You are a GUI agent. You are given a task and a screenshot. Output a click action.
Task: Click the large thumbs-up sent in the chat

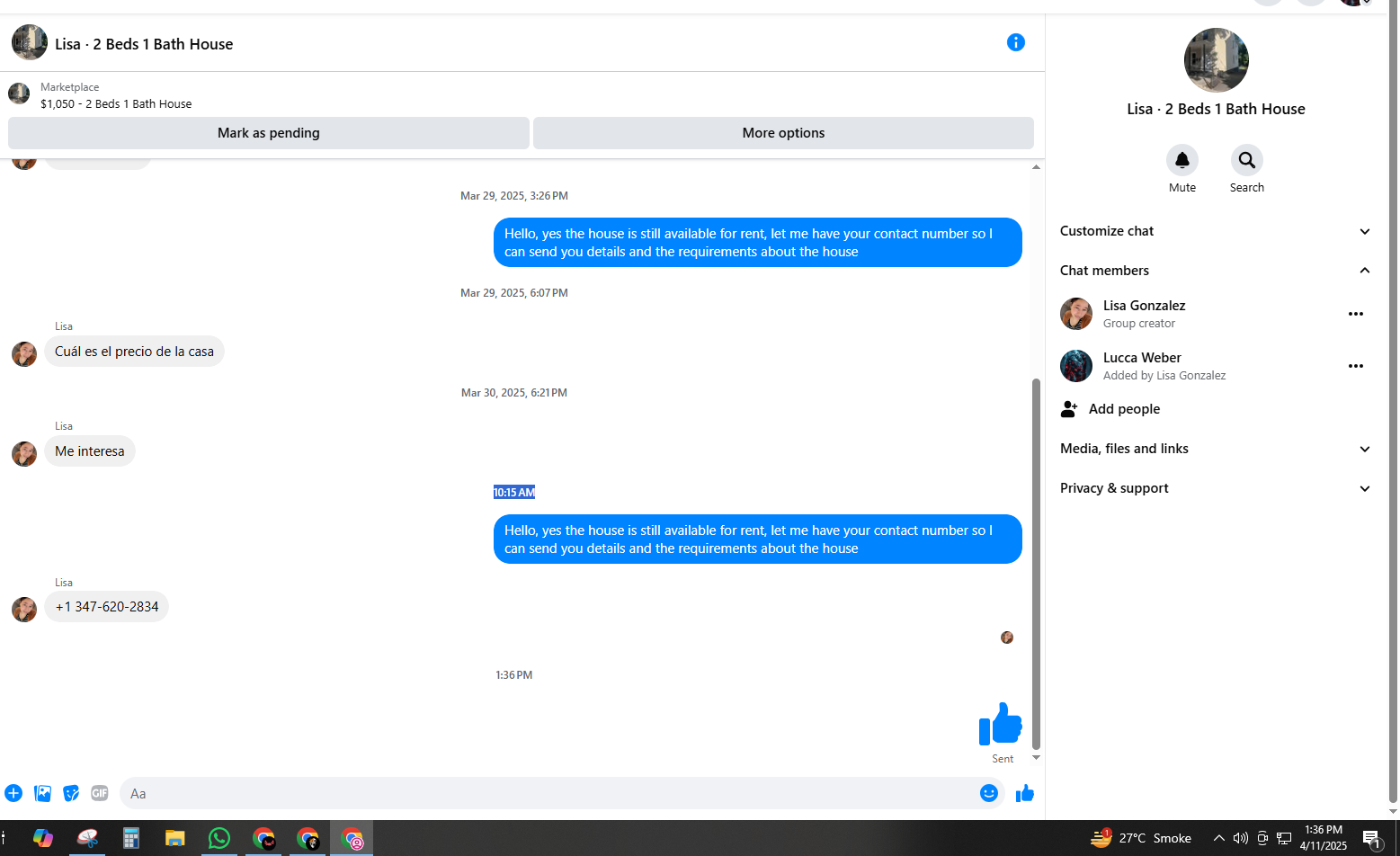click(x=1001, y=724)
